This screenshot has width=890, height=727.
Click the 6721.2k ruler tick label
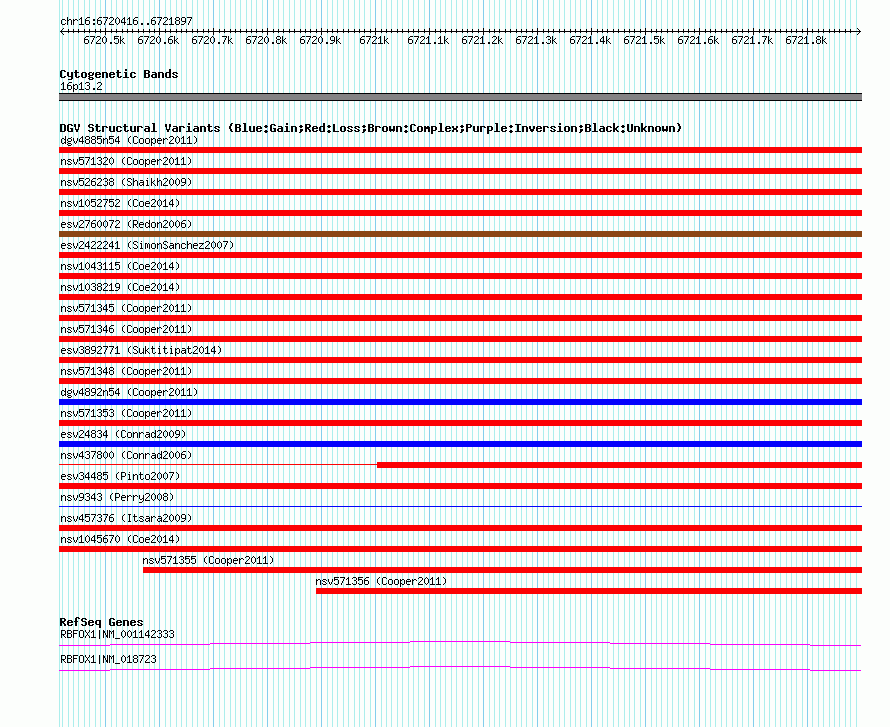coord(482,40)
